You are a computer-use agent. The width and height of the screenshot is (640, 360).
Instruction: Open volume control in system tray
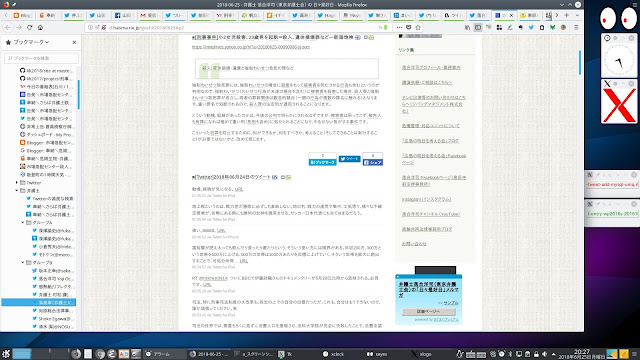pyautogui.click(x=544, y=354)
